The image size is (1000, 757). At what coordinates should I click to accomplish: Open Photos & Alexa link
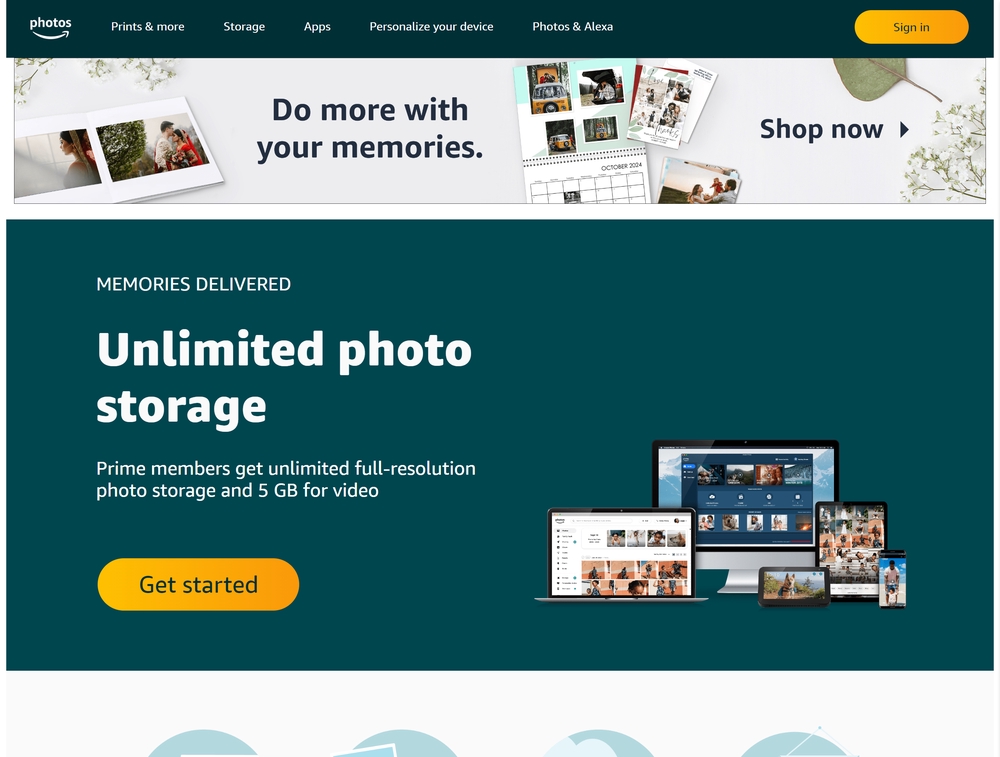[572, 27]
